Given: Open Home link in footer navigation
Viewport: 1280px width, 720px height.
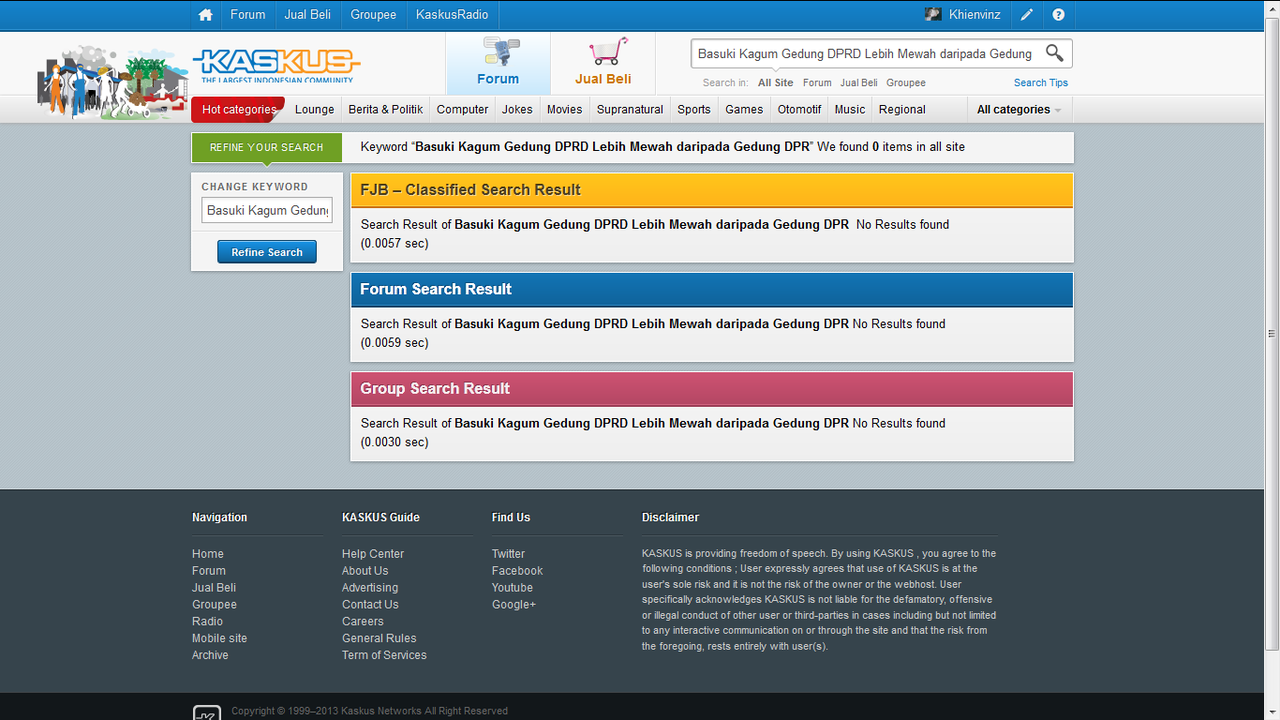Looking at the screenshot, I should pos(208,554).
